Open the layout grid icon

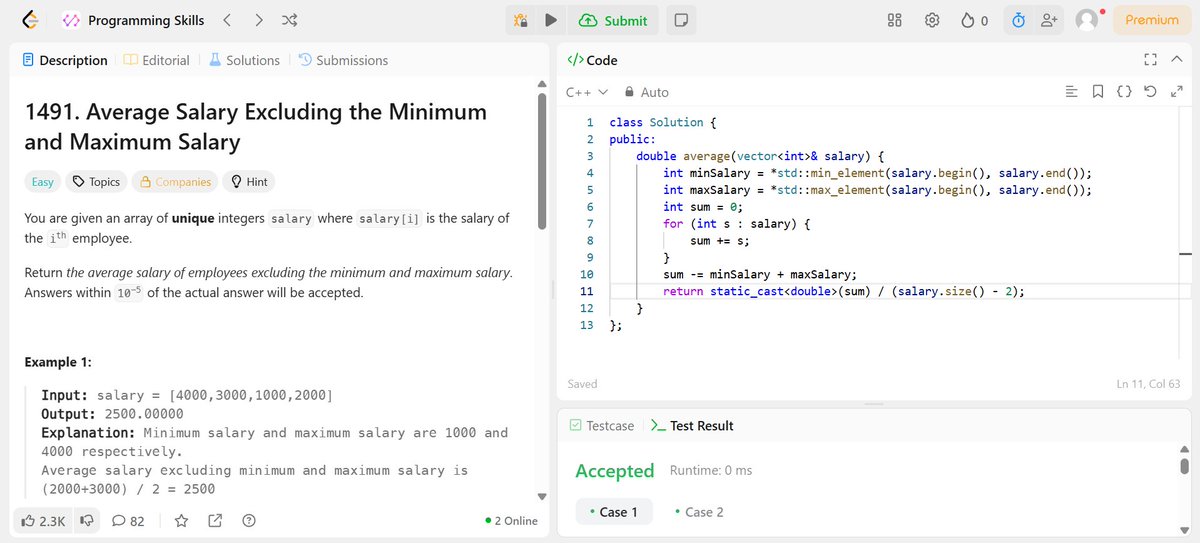(895, 20)
